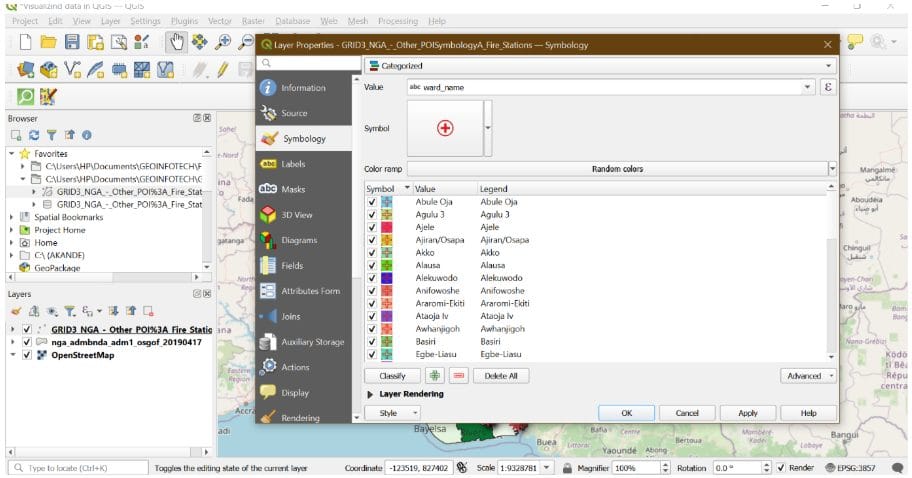Open the Fields tab in Layer Properties
This screenshot has height=478, width=912.
click(x=292, y=266)
